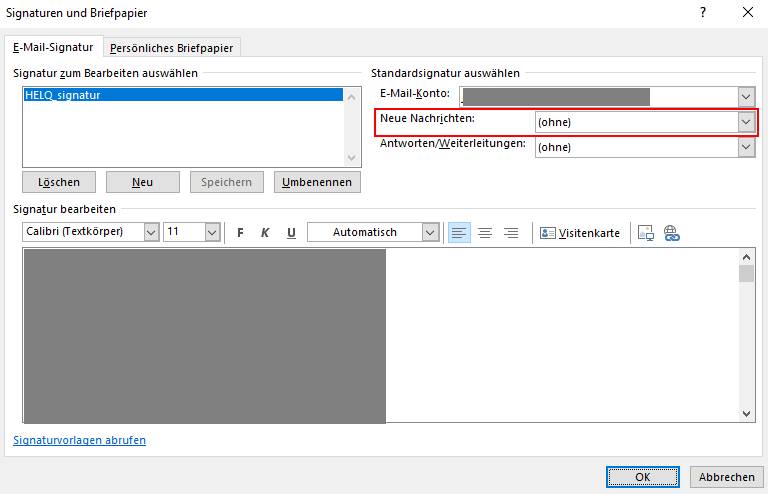Select the E-Mail-Signatur tab
768x494 pixels.
(x=53, y=47)
